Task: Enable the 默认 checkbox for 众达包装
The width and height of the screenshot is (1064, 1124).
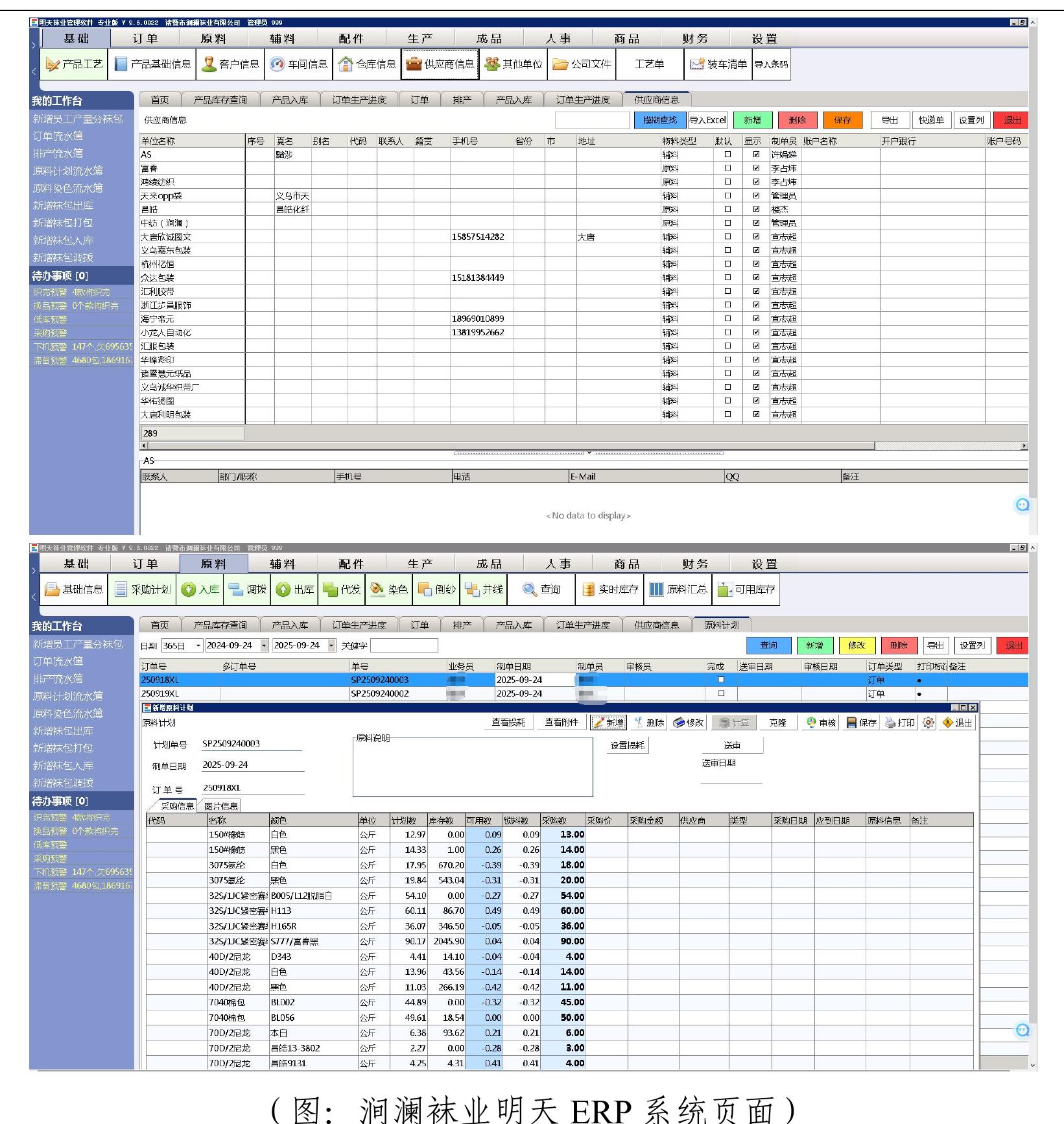Action: pos(727,278)
